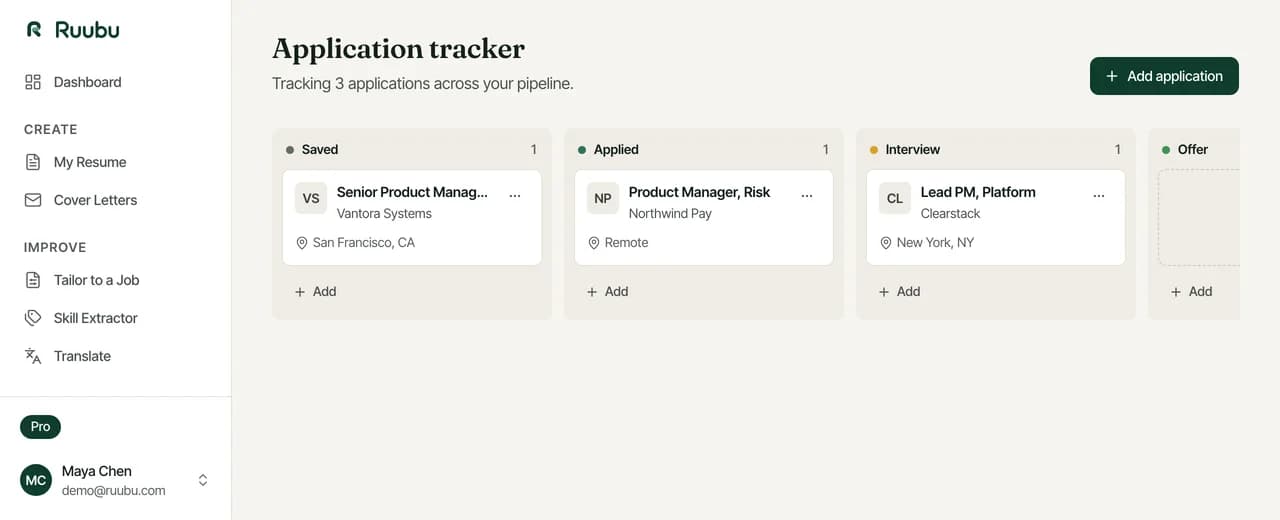Screen dimensions: 1280x520
Task: Add a card to the Offer column
Action: pyautogui.click(x=1191, y=292)
